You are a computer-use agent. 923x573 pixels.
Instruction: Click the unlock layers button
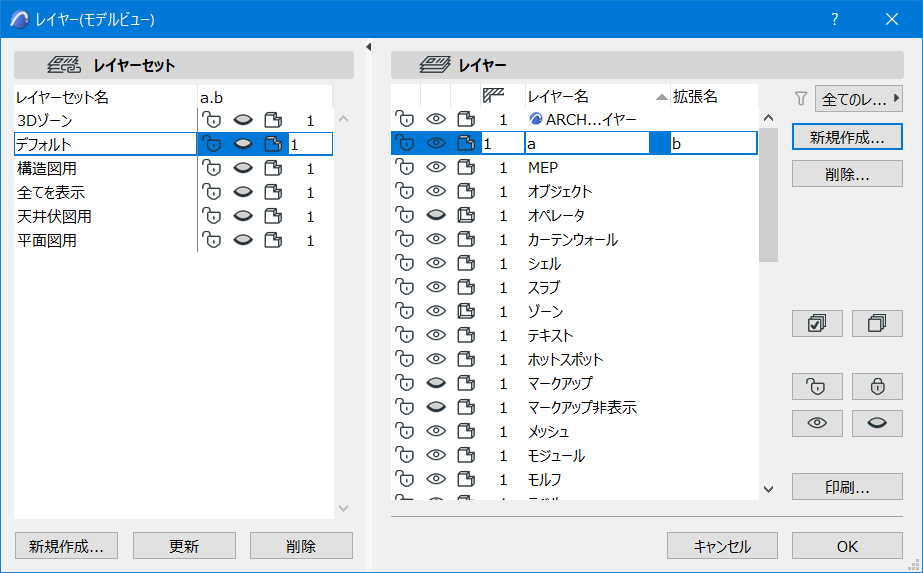817,386
